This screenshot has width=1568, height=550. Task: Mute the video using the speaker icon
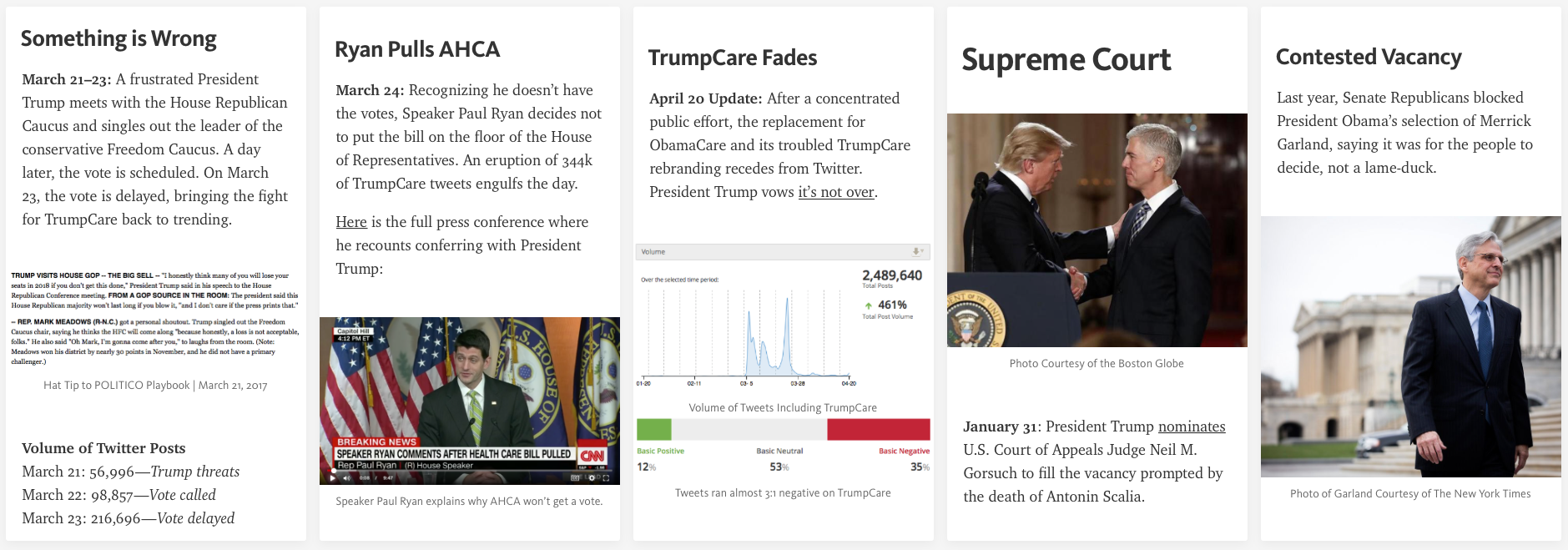point(346,478)
